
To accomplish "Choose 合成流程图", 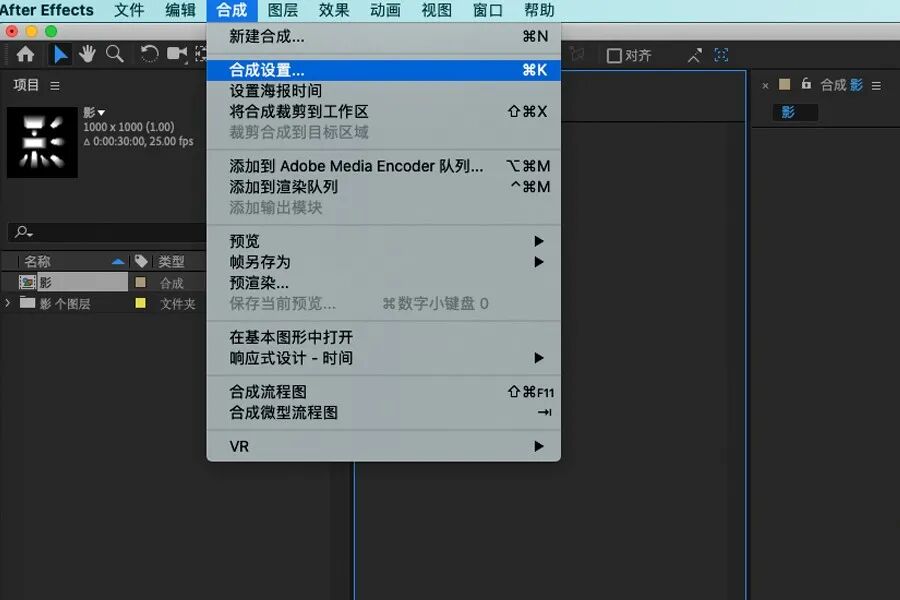I will coord(383,392).
